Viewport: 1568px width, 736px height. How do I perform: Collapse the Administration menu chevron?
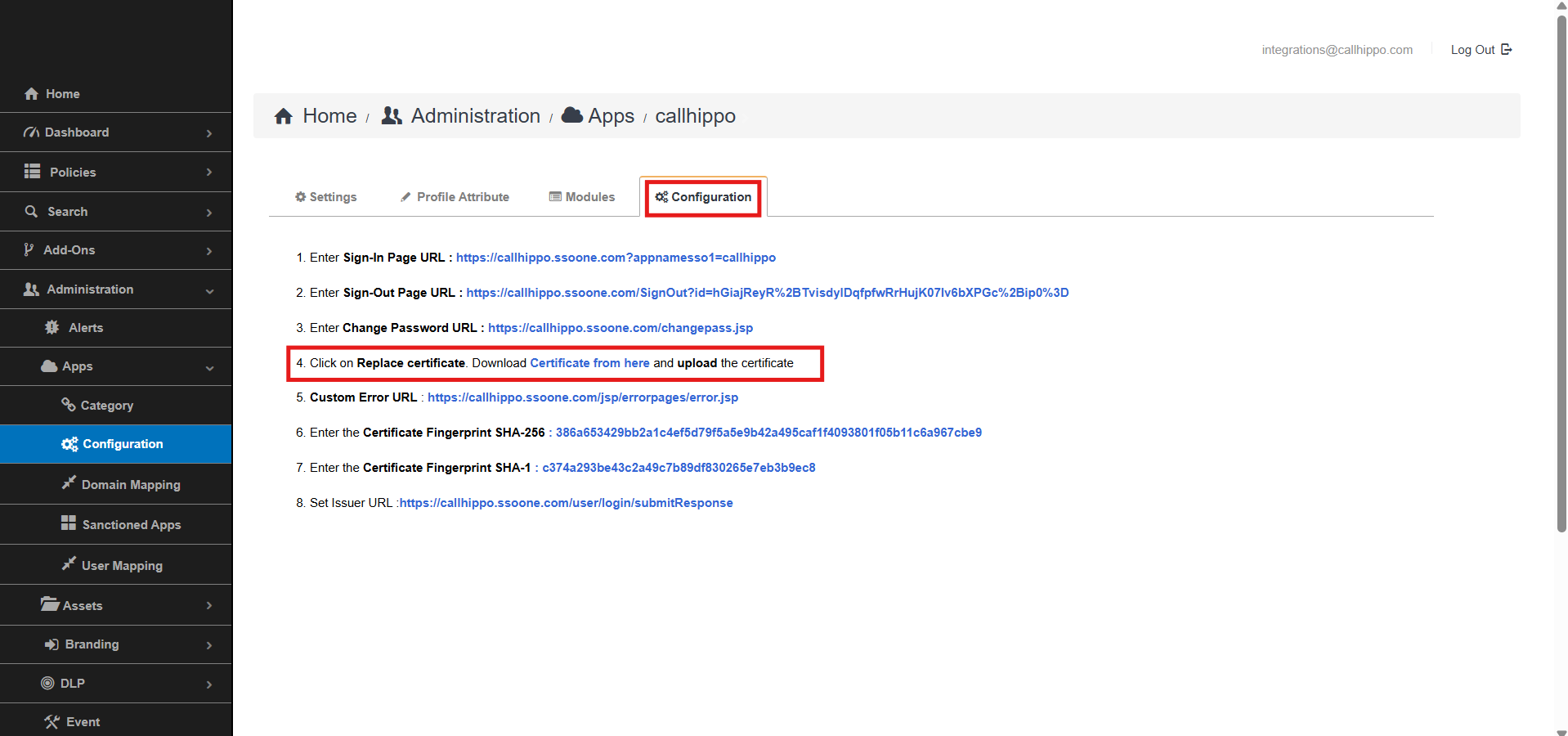click(x=210, y=291)
